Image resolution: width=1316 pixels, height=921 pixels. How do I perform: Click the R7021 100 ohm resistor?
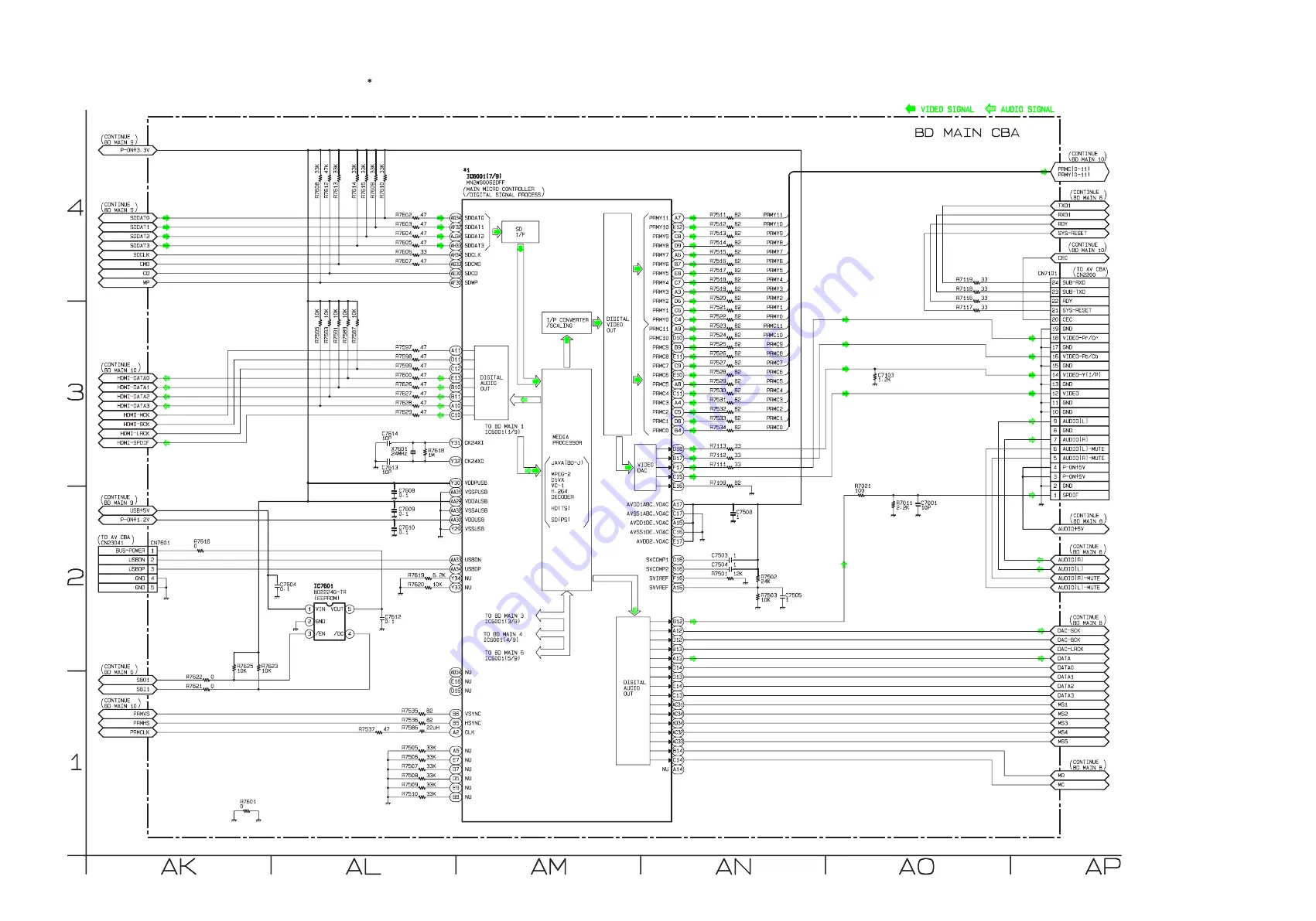click(x=861, y=495)
